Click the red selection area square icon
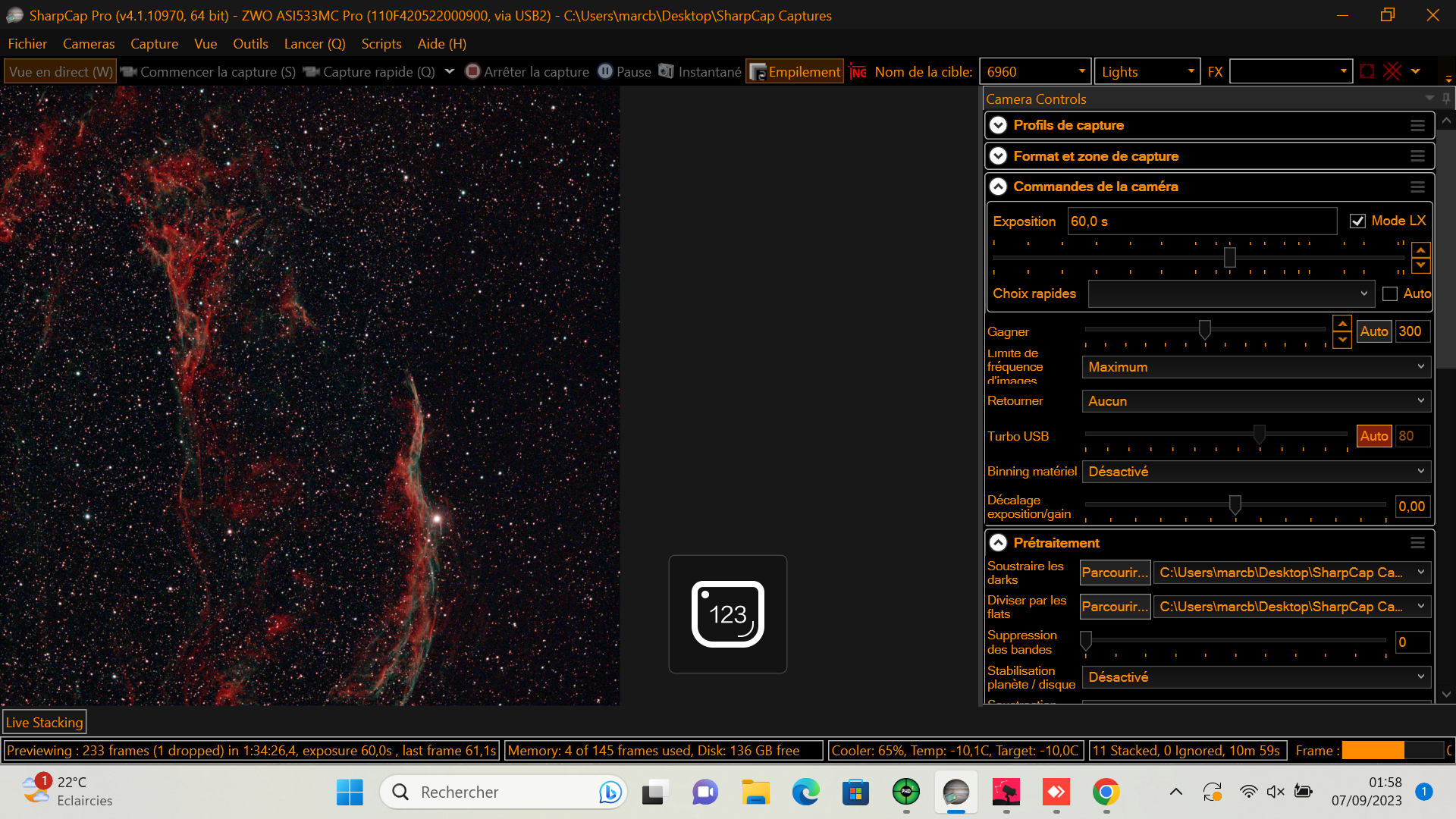This screenshot has height=819, width=1456. [x=1367, y=71]
